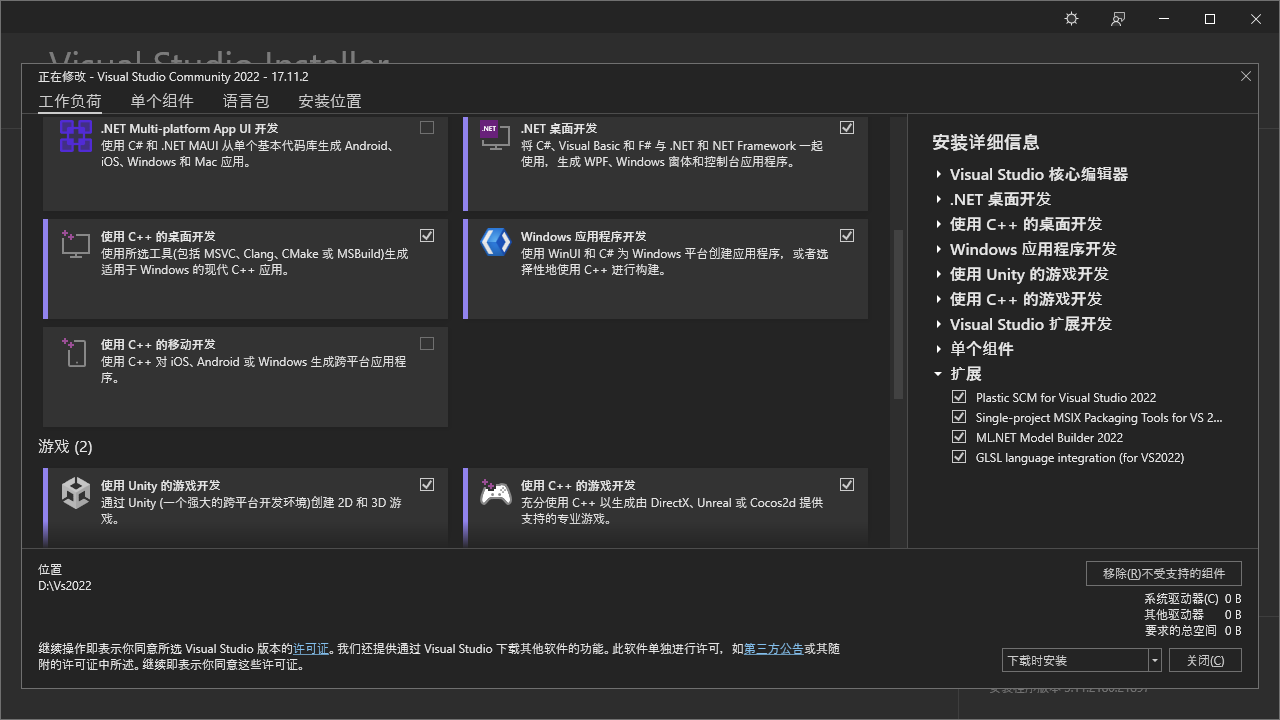Enable the .NET Multi-platform App UI workload checkbox
This screenshot has height=720, width=1280.
pyautogui.click(x=427, y=128)
